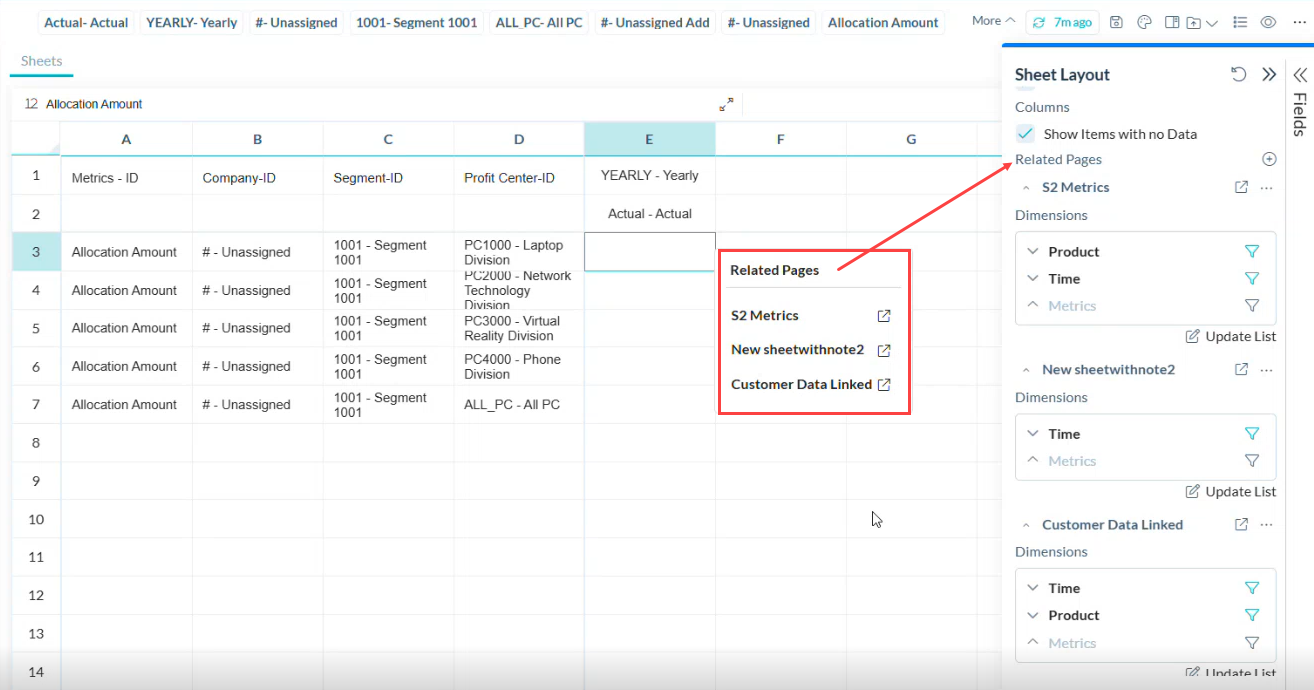Collapse the S2 Metrics related page section
The image size is (1314, 690).
(1026, 187)
